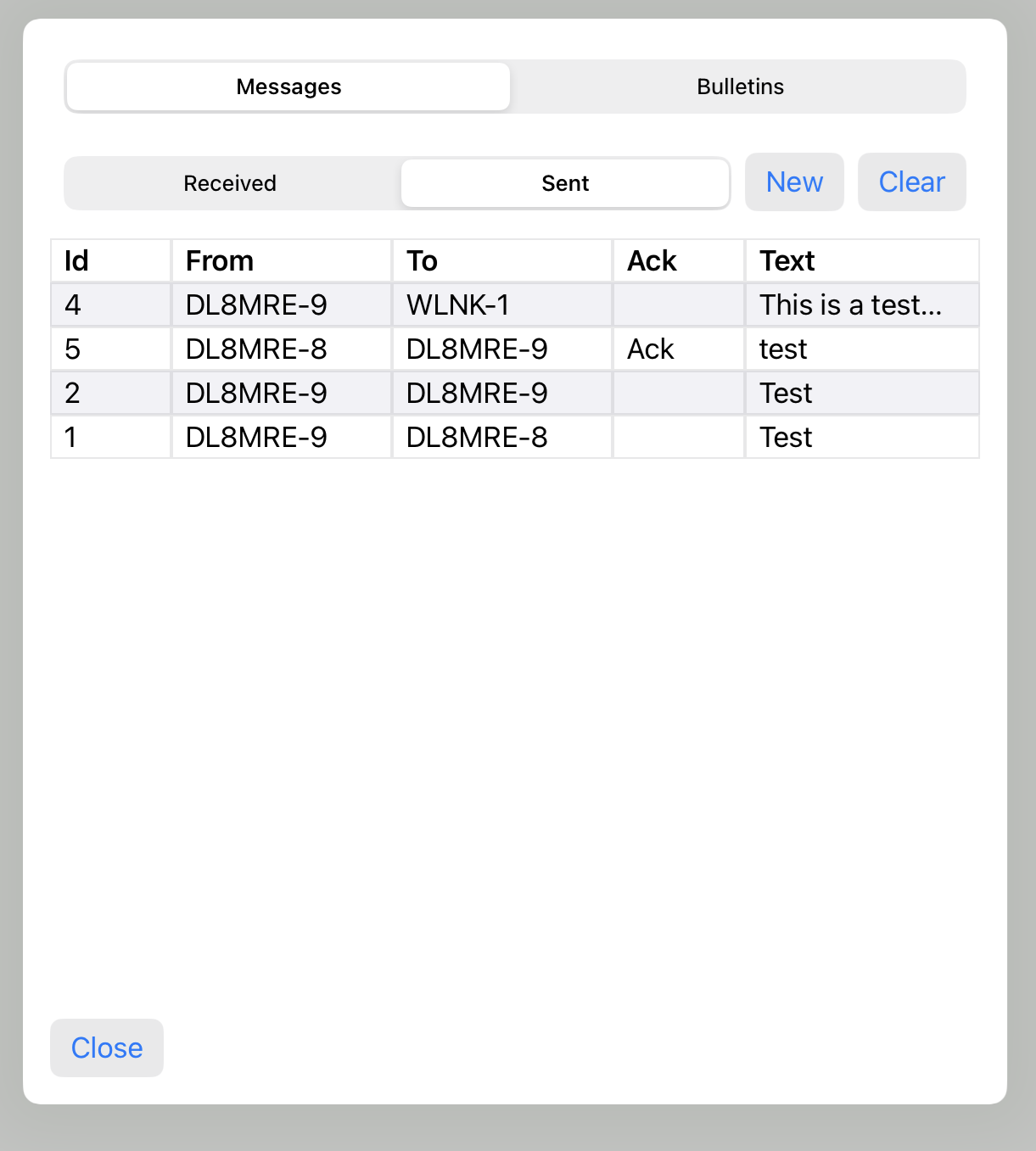Click the From column header
Image resolution: width=1036 pixels, height=1151 pixels.
click(220, 261)
